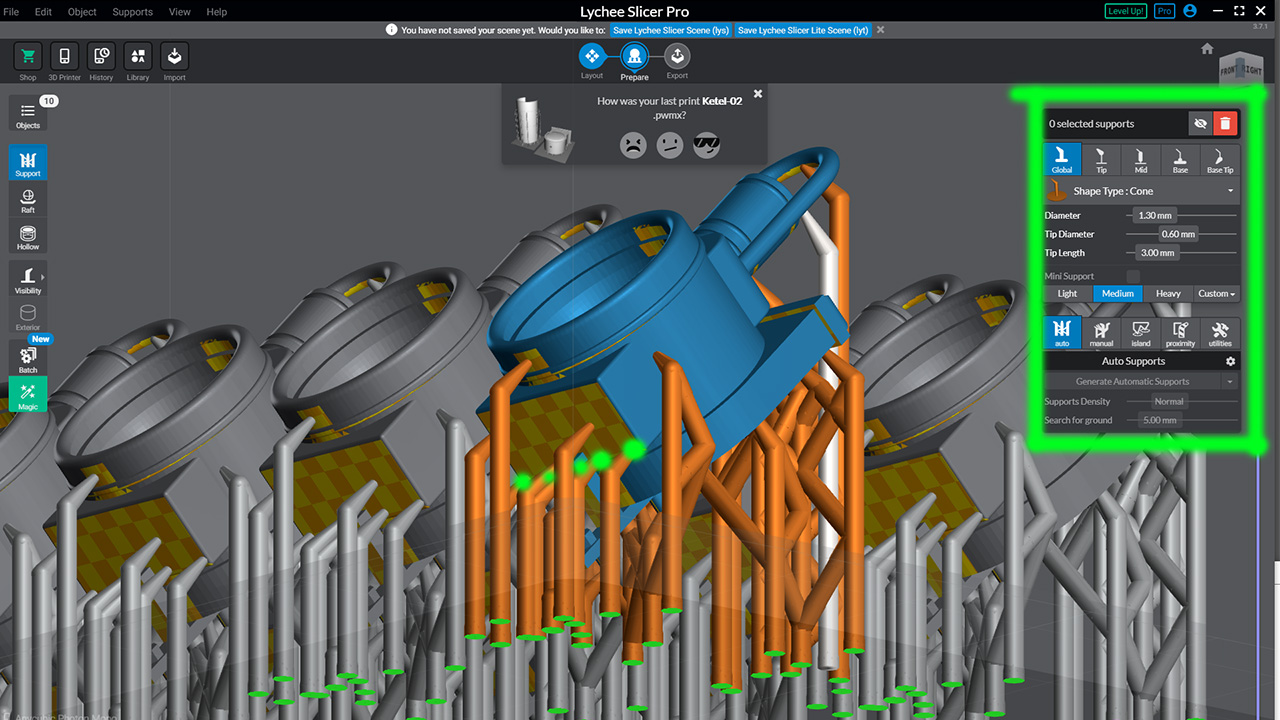Click the view orientation cube

coord(1240,71)
